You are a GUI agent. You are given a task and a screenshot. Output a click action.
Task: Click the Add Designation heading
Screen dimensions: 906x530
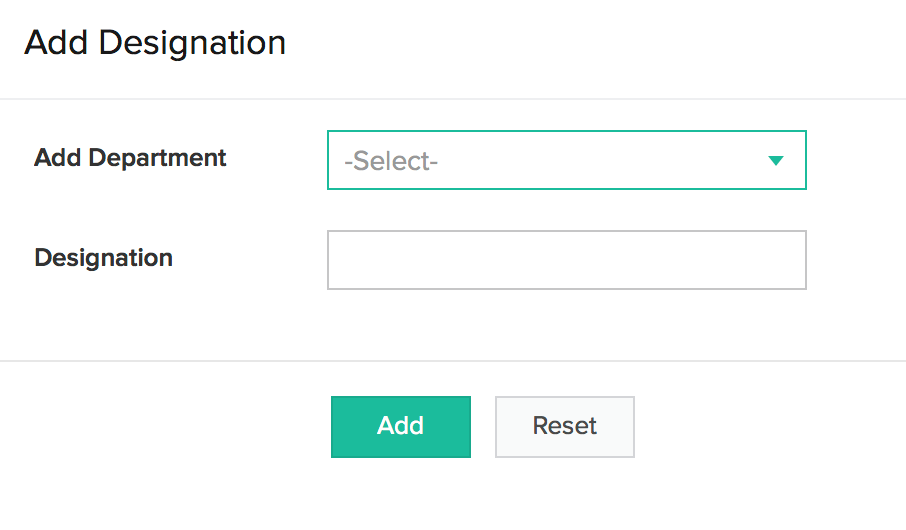point(155,43)
